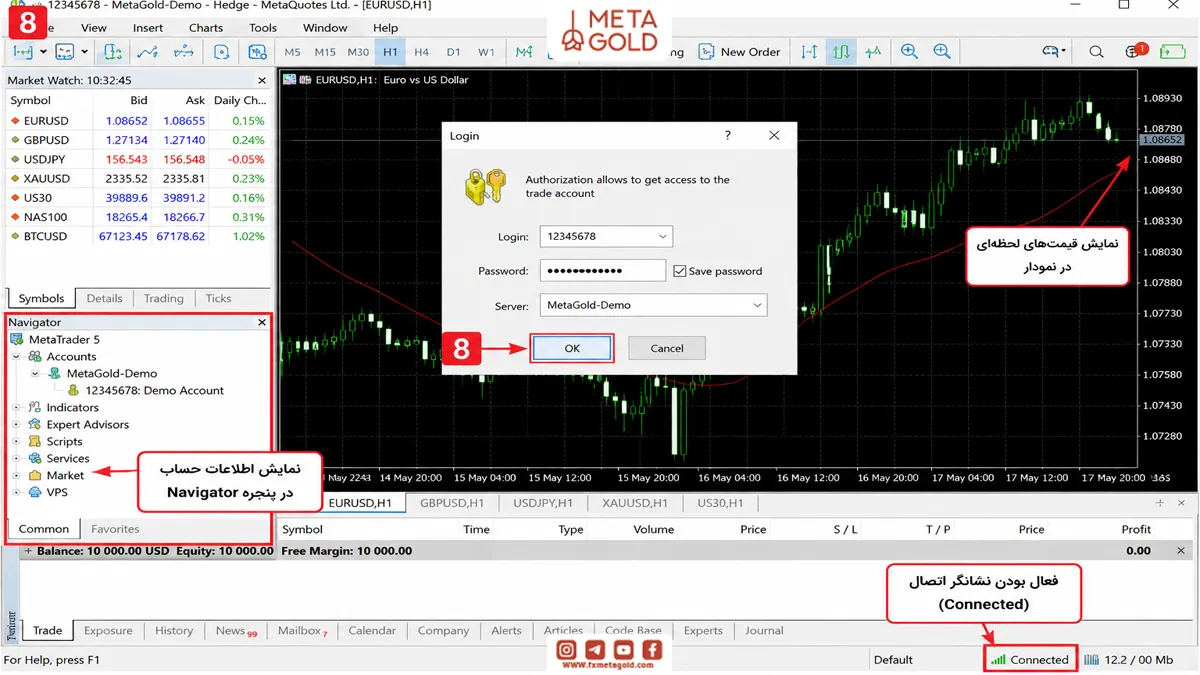
Task: Switch to the History tab
Action: click(174, 631)
